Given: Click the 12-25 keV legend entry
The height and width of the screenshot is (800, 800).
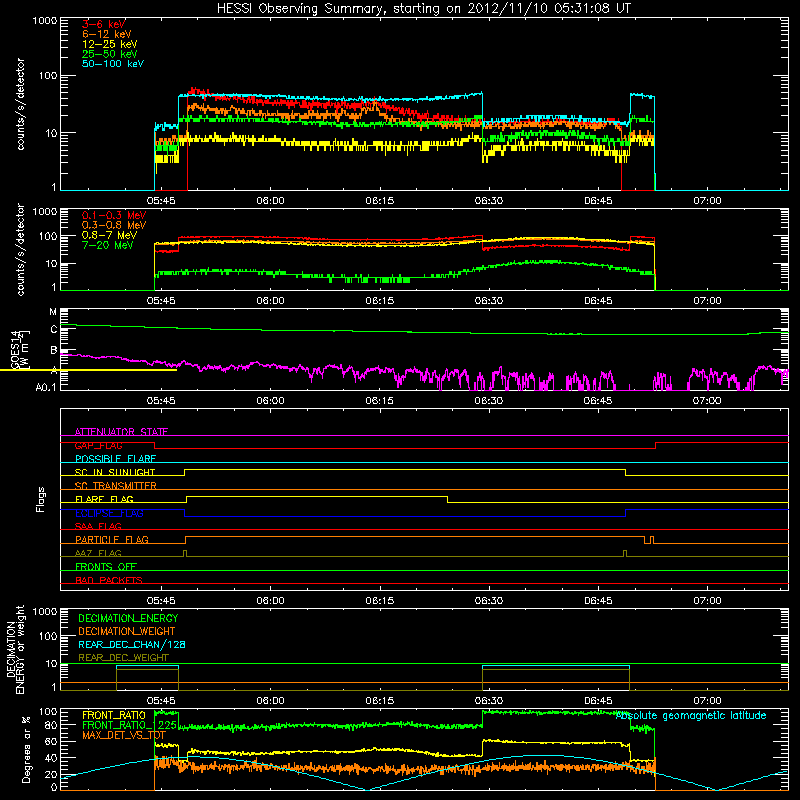Looking at the screenshot, I should point(110,44).
